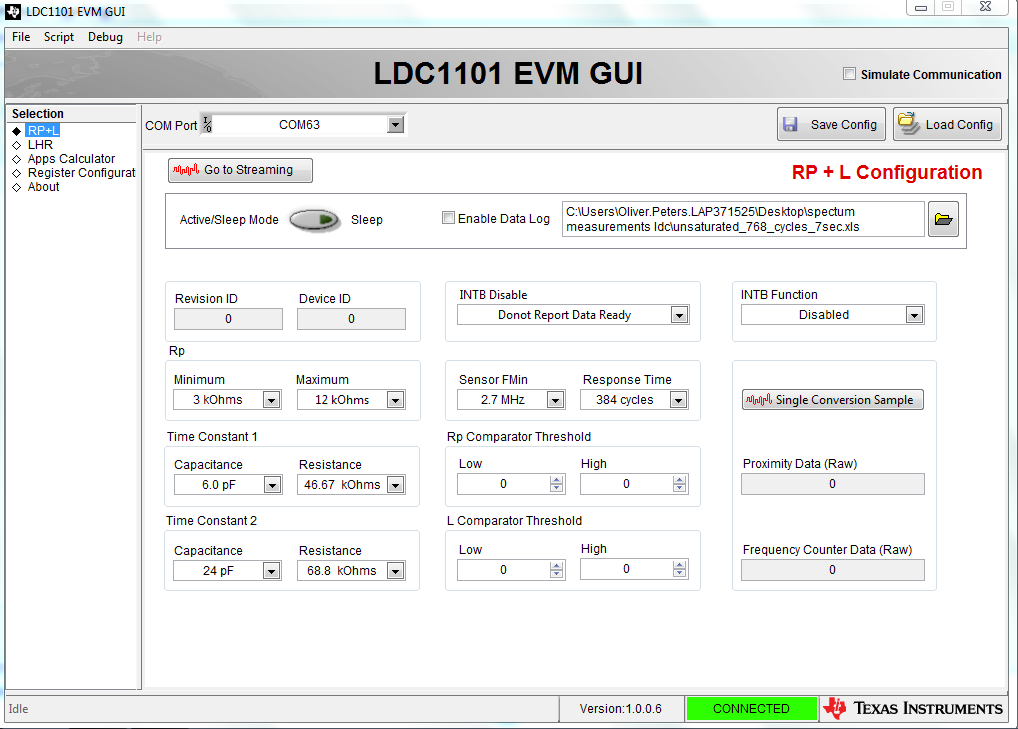This screenshot has height=729, width=1018.
Task: Open the Rp Maximum 12 kOhms dropdown
Action: (395, 401)
